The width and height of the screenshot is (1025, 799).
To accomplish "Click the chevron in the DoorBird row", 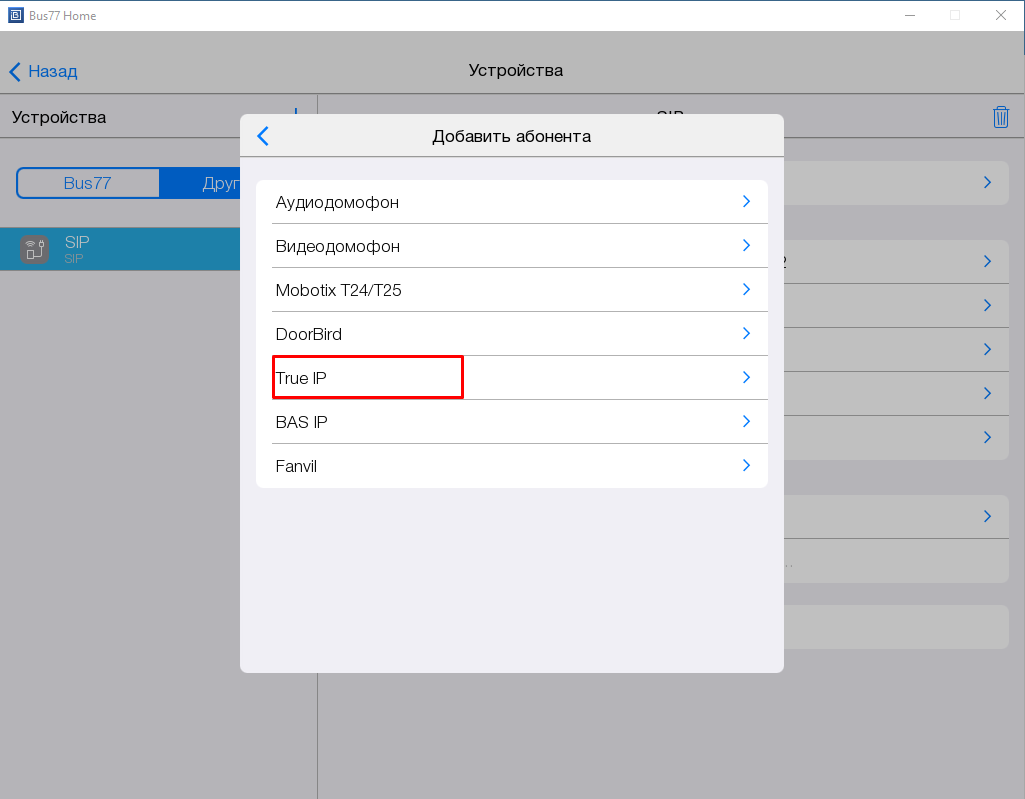I will (746, 334).
